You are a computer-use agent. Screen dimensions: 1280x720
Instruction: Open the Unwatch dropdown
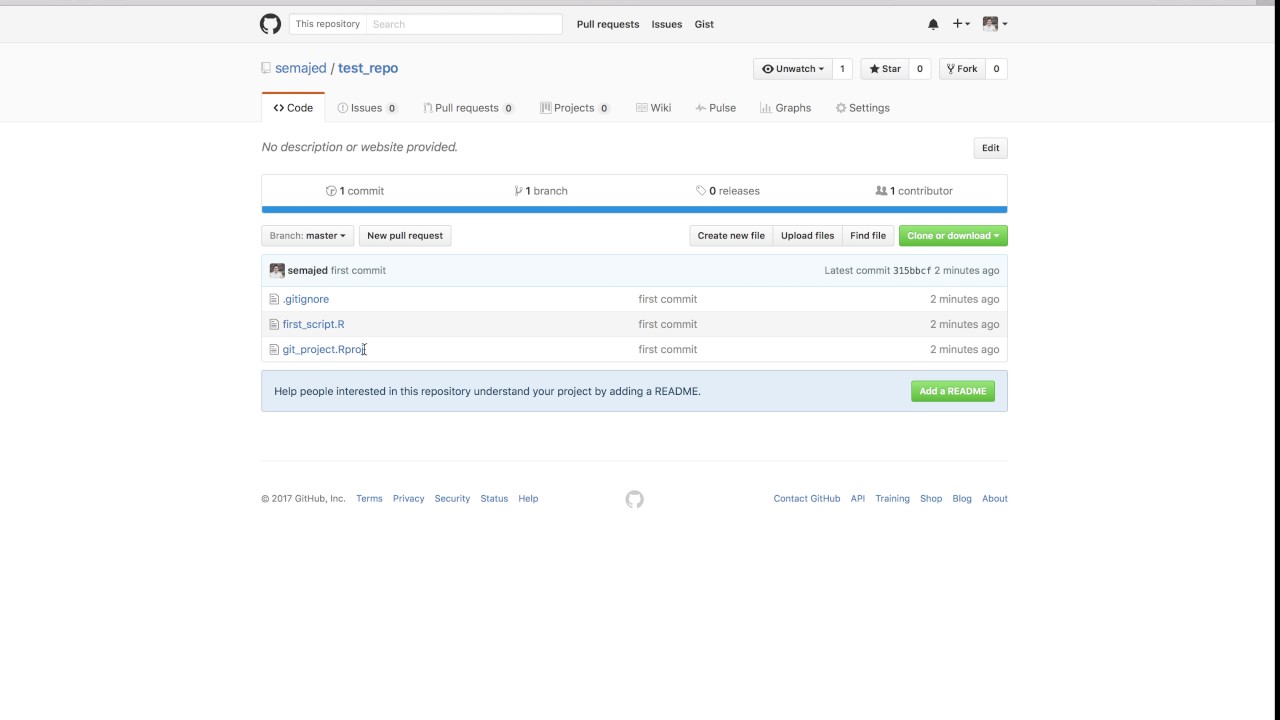(x=793, y=69)
